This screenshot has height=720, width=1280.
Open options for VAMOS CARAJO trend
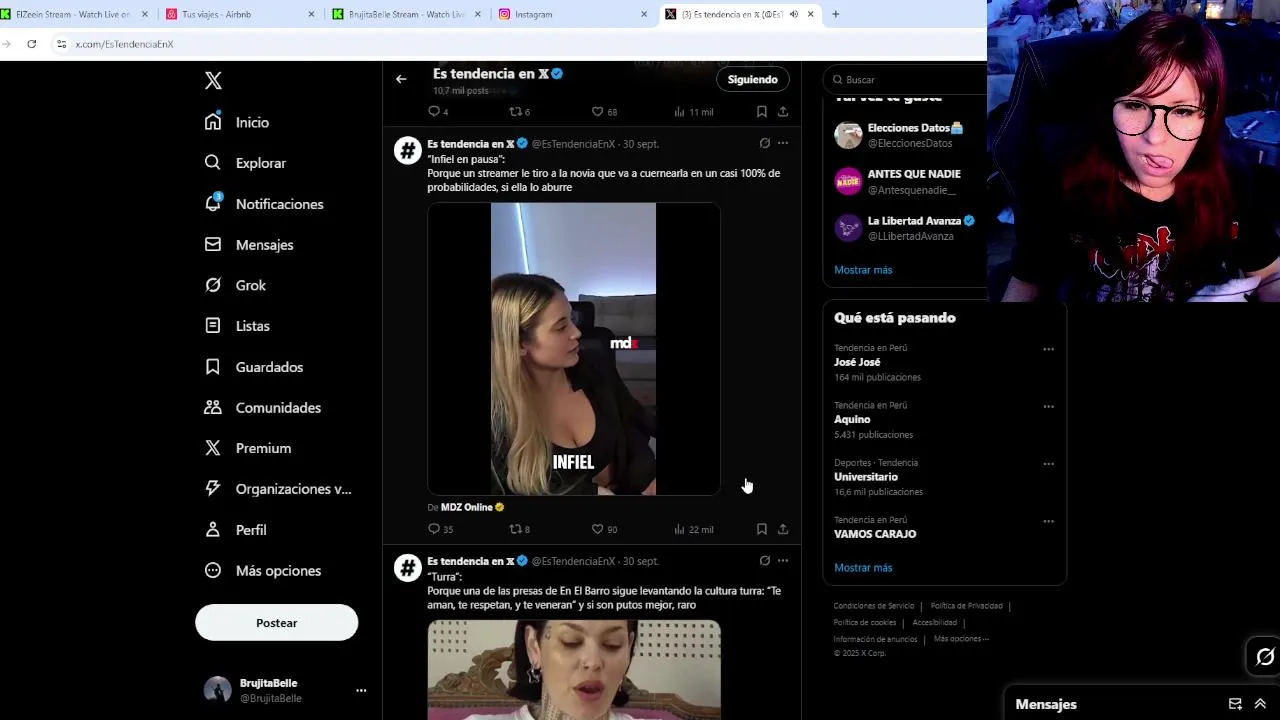pyautogui.click(x=1048, y=520)
